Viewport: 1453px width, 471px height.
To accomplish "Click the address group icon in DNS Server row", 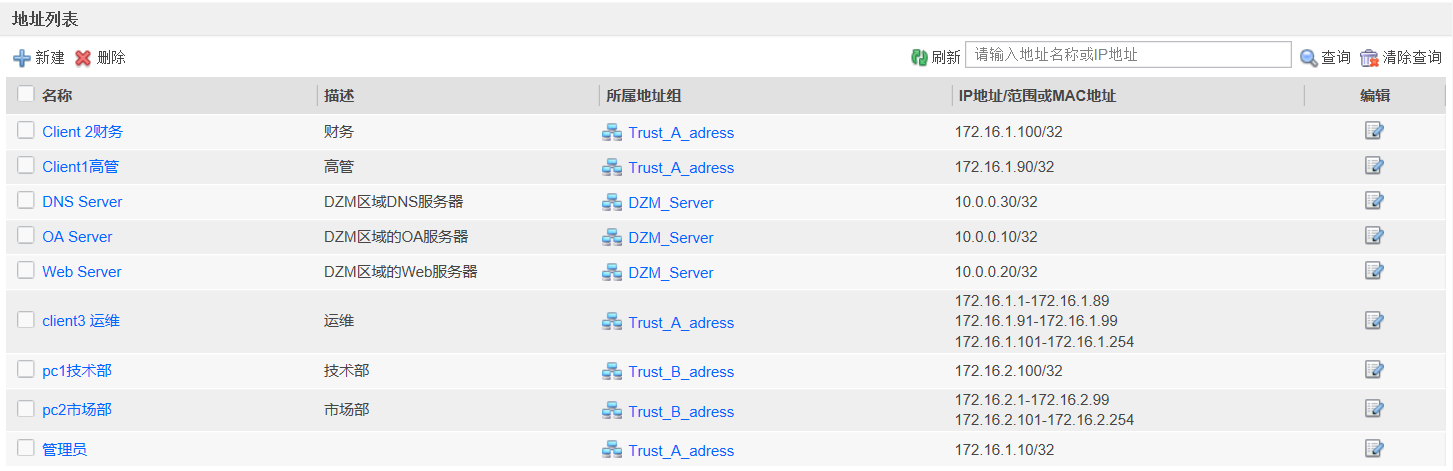I will pos(612,202).
